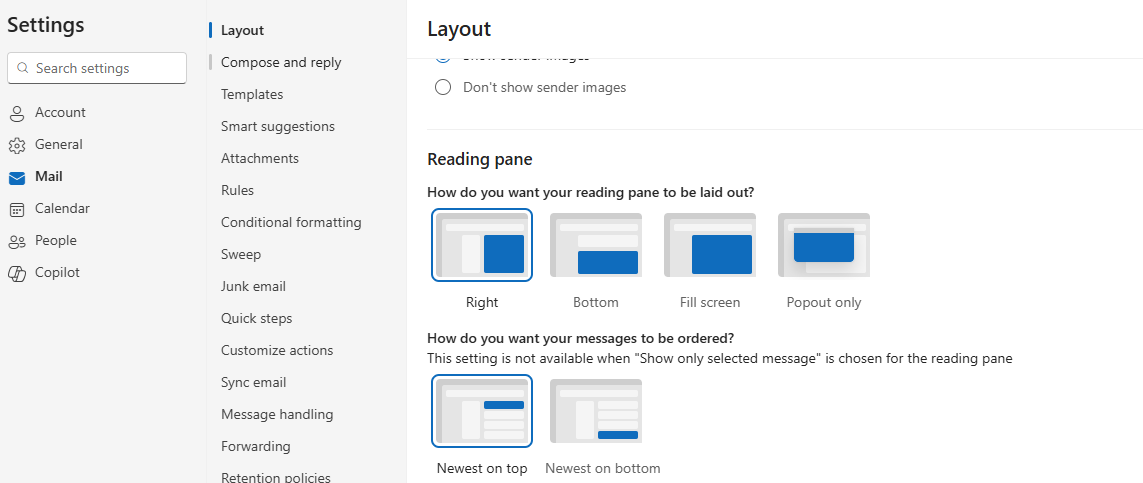Click the People icon in sidebar
The image size is (1143, 483).
point(17,241)
